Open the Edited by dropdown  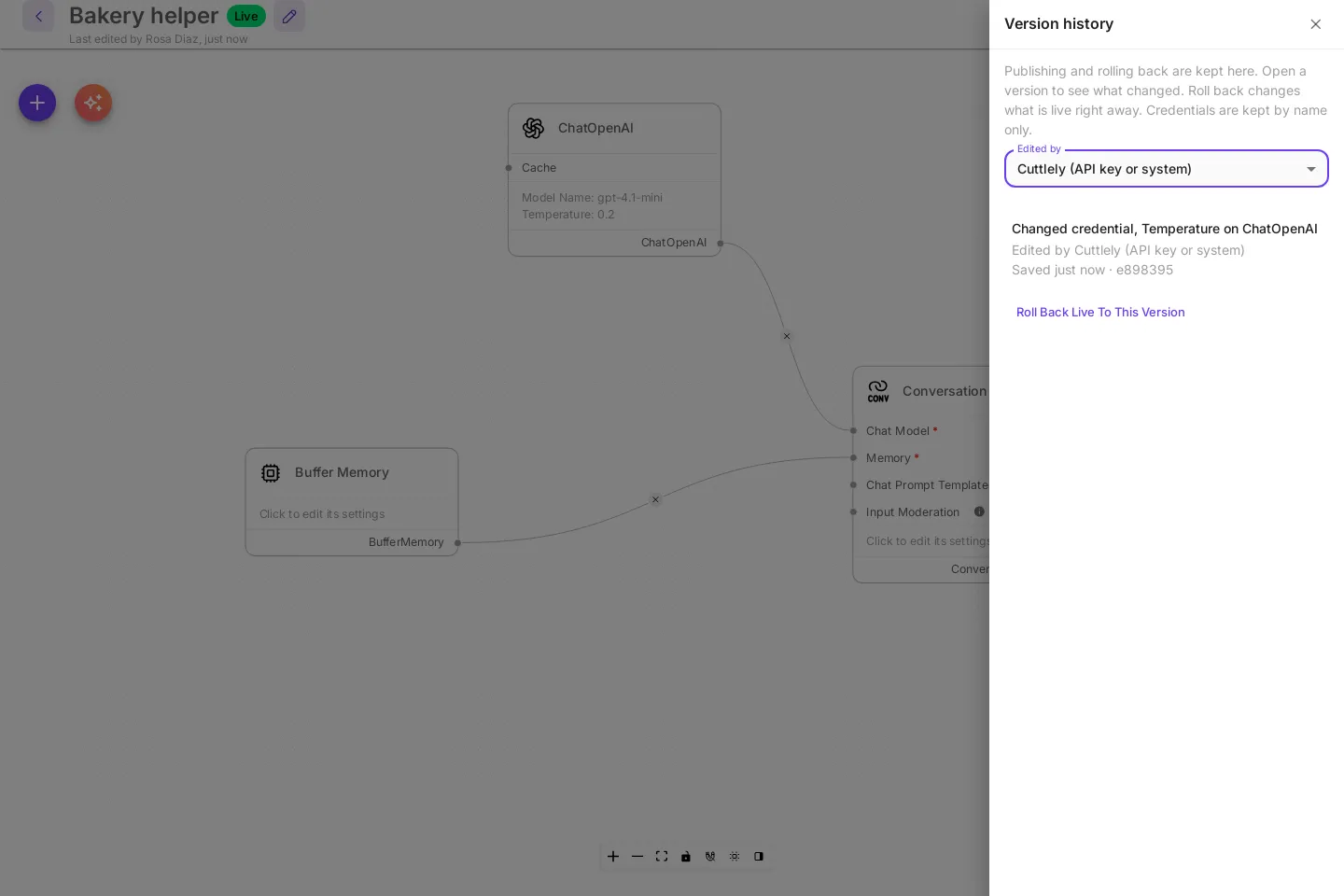coord(1167,169)
